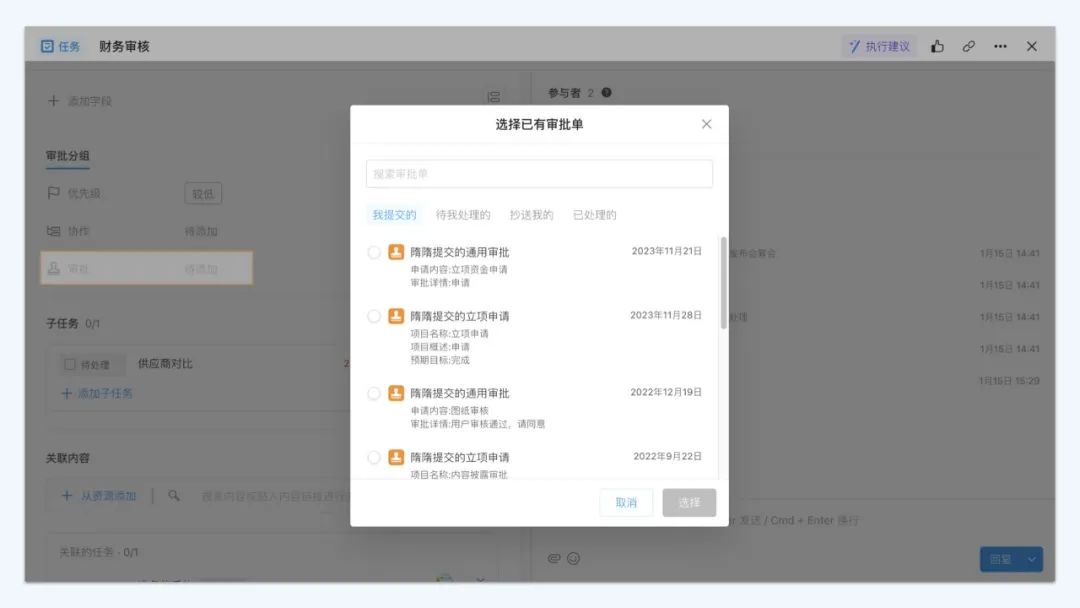Image resolution: width=1080 pixels, height=608 pixels.
Task: Click the approval list scrollbar
Action: click(x=724, y=283)
